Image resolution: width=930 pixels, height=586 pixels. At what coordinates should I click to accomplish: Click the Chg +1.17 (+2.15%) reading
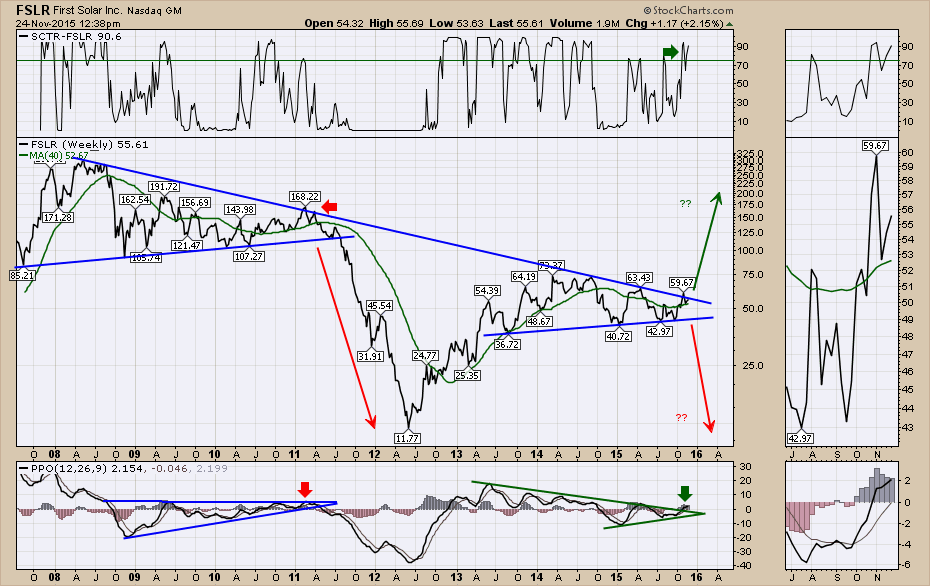pos(674,23)
